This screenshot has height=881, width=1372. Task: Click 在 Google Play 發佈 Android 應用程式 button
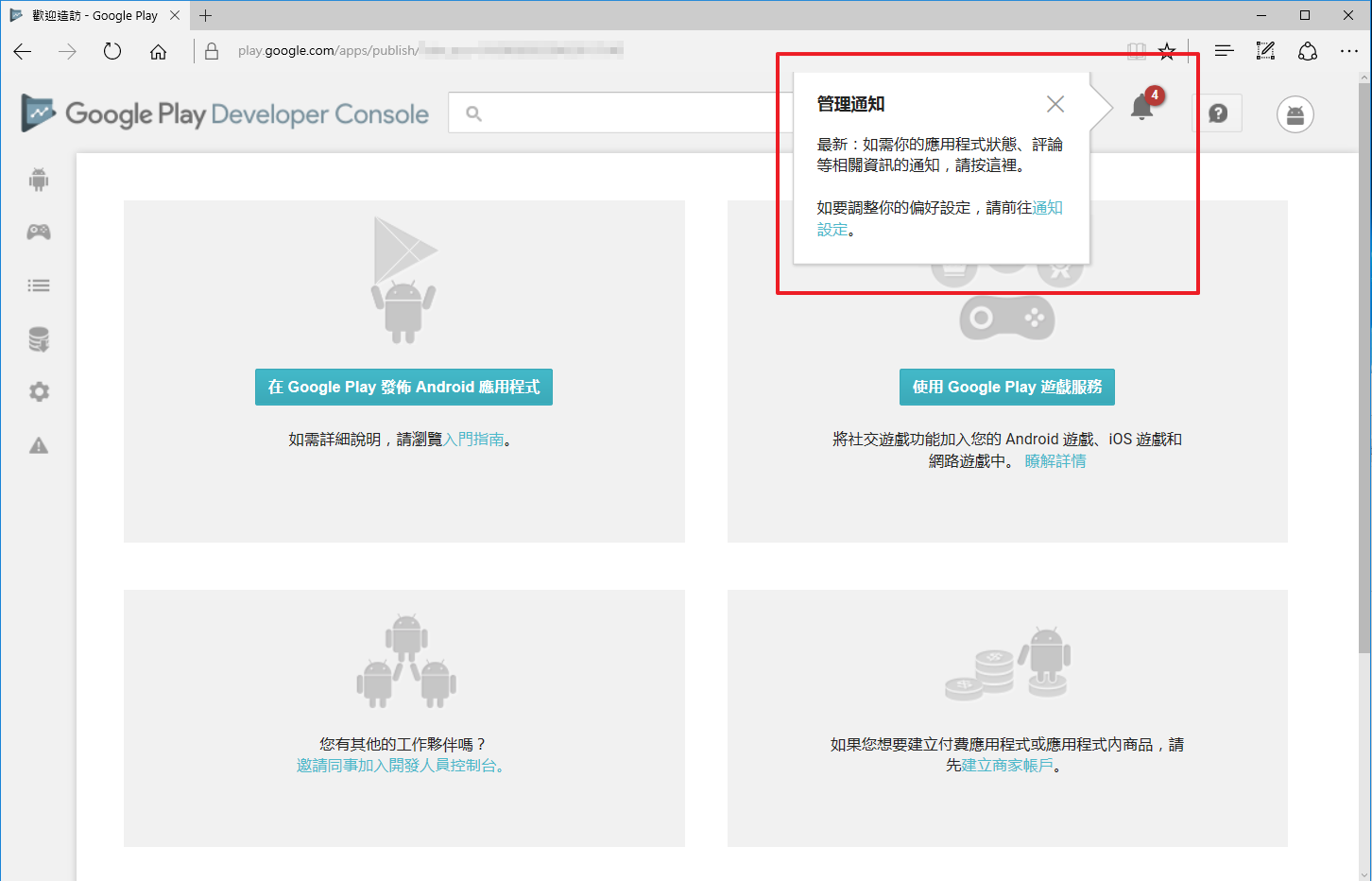[403, 387]
